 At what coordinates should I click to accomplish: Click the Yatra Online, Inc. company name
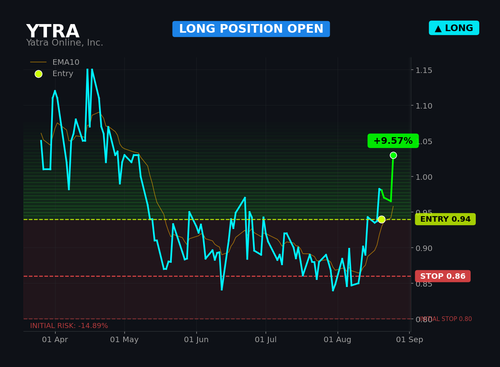(x=64, y=43)
